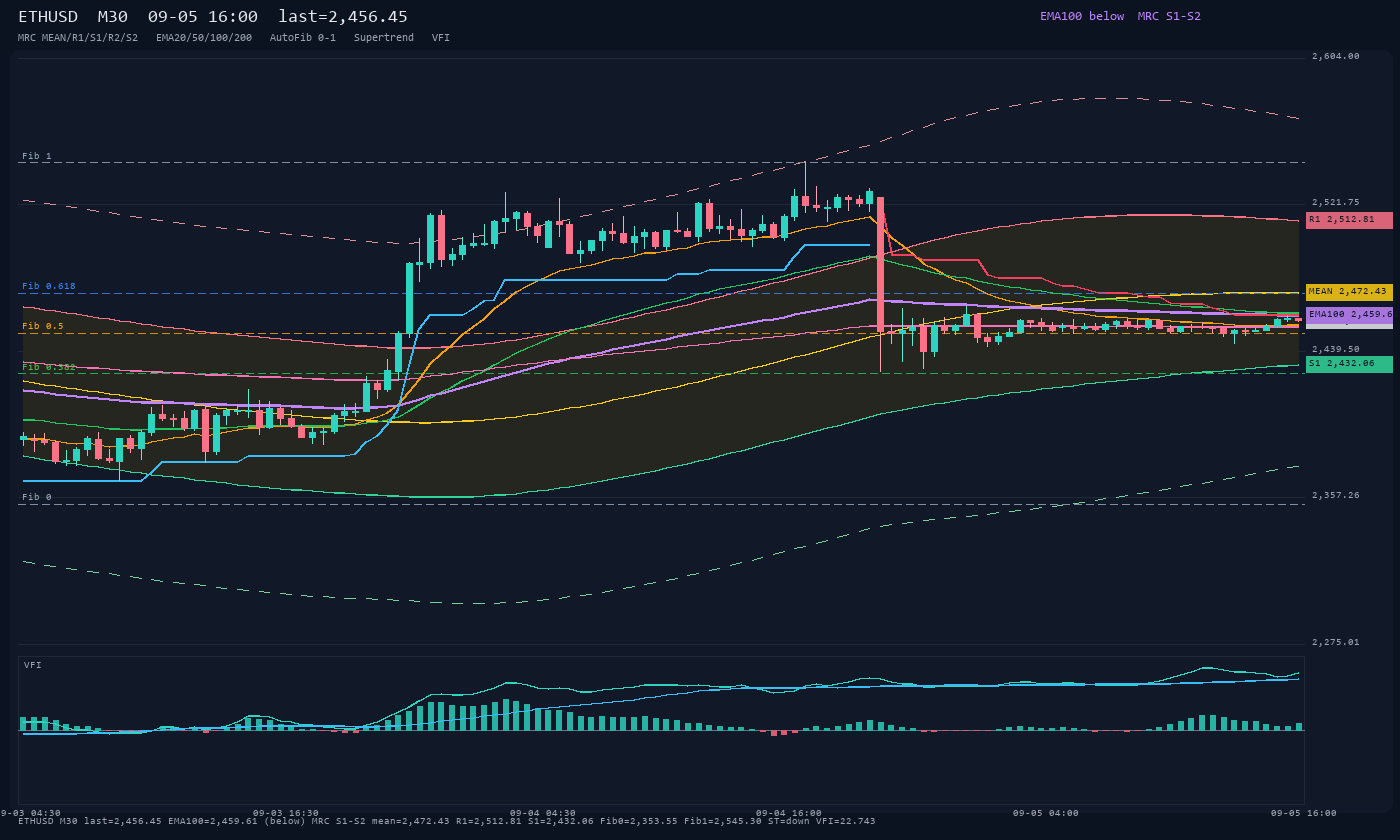Click the ETHUSD symbol in the chart title
The height and width of the screenshot is (840, 1400).
[49, 17]
